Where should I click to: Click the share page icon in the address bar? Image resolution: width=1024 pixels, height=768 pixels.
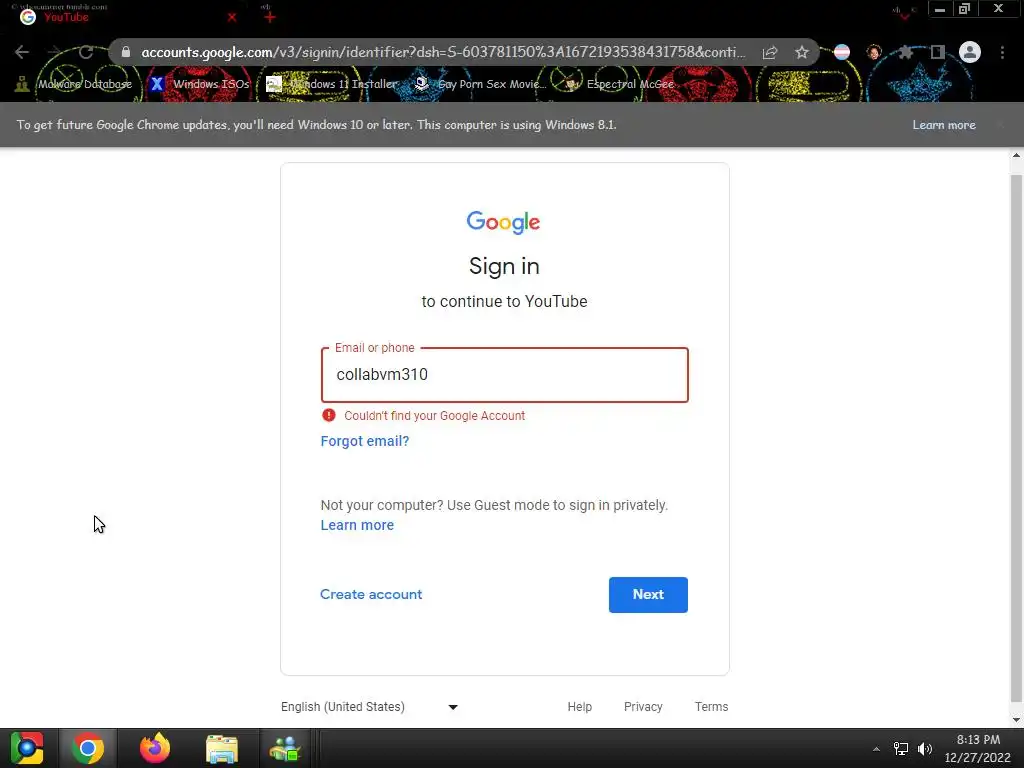770,52
